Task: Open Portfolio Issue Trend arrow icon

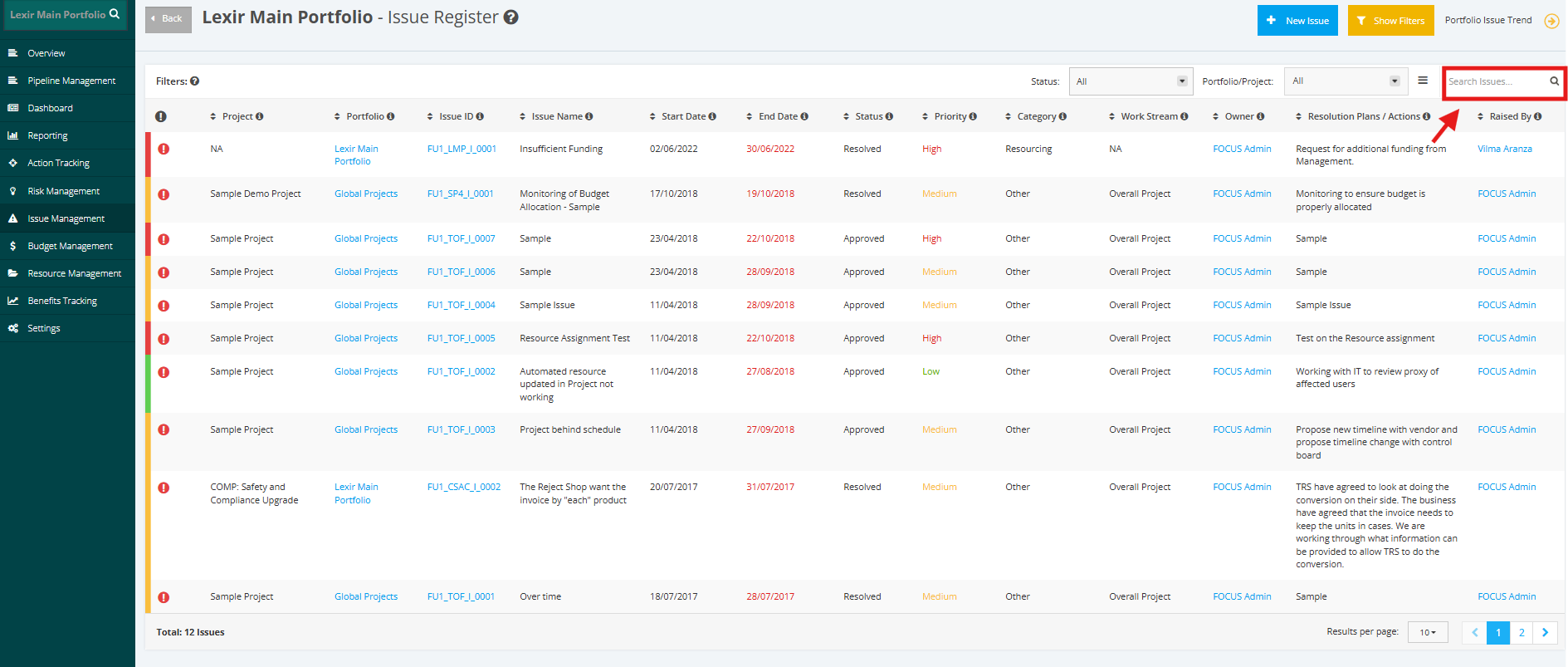Action: coord(1551,21)
